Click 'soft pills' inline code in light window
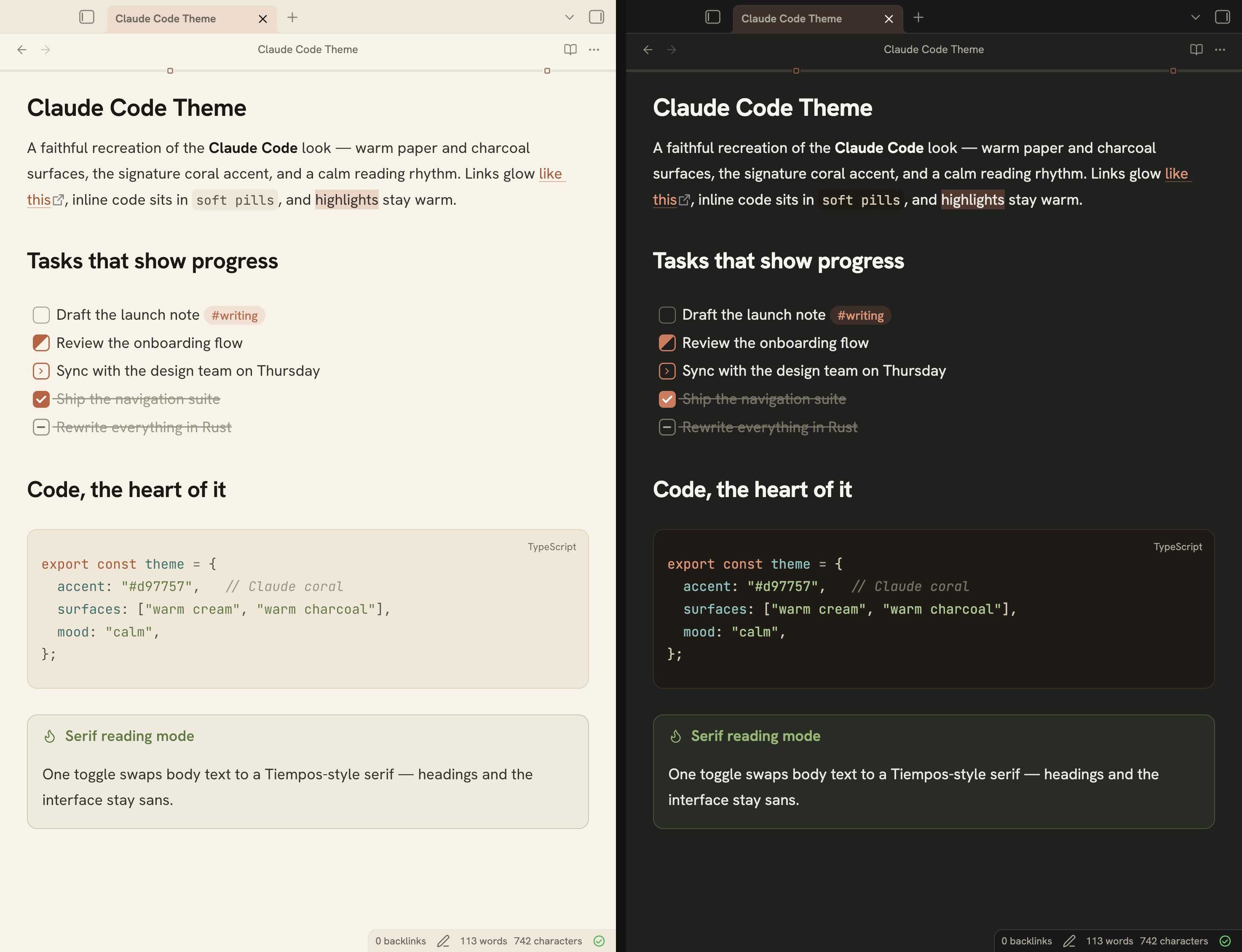The height and width of the screenshot is (952, 1242). tap(235, 200)
